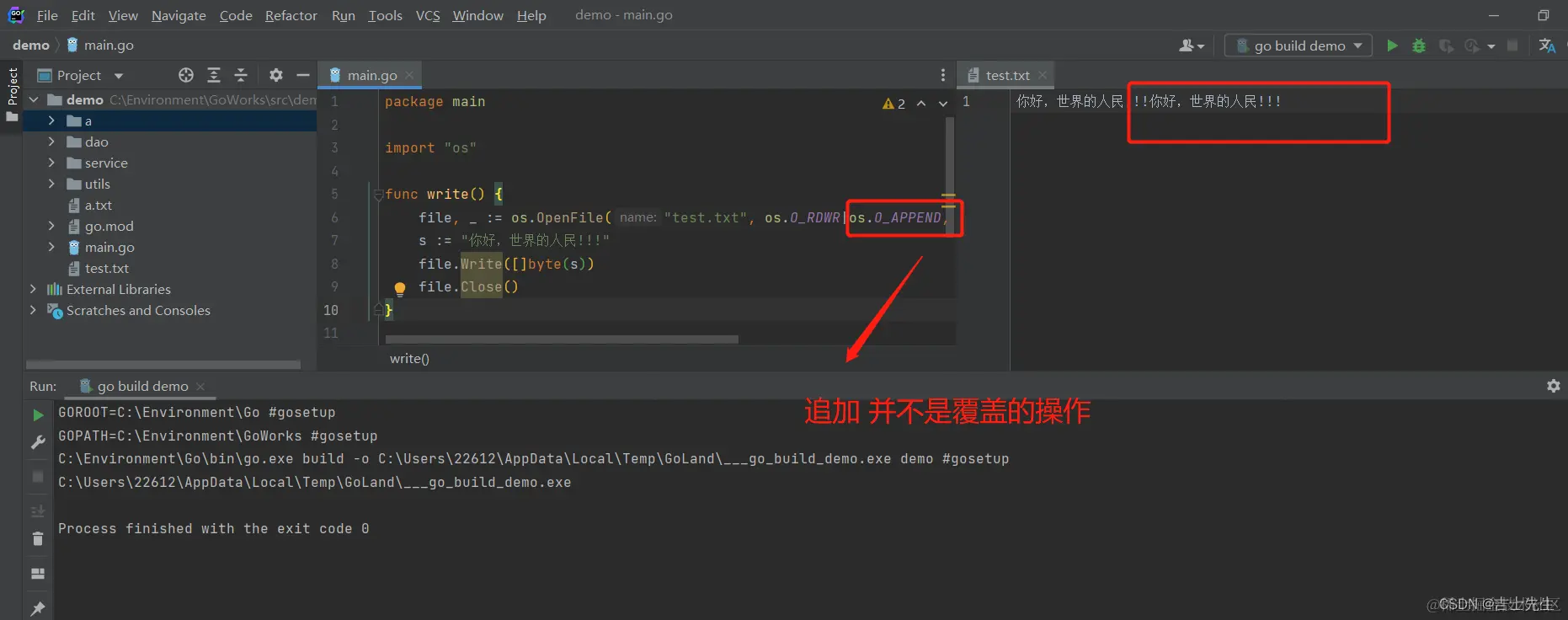Expand Scratches and Consoles node
Viewport: 1568px width, 620px height.
pyautogui.click(x=34, y=310)
